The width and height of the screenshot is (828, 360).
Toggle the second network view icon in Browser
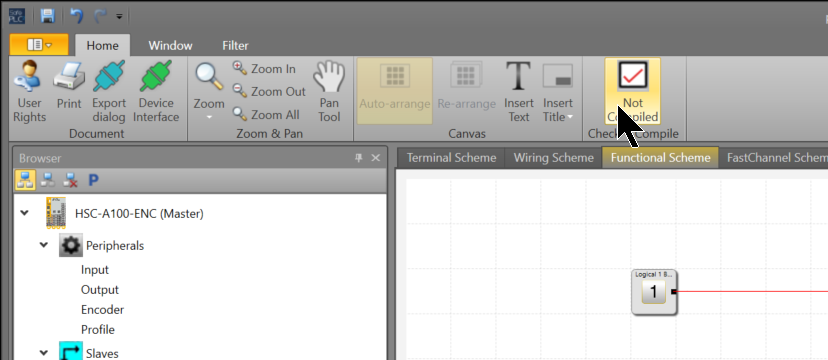point(48,180)
